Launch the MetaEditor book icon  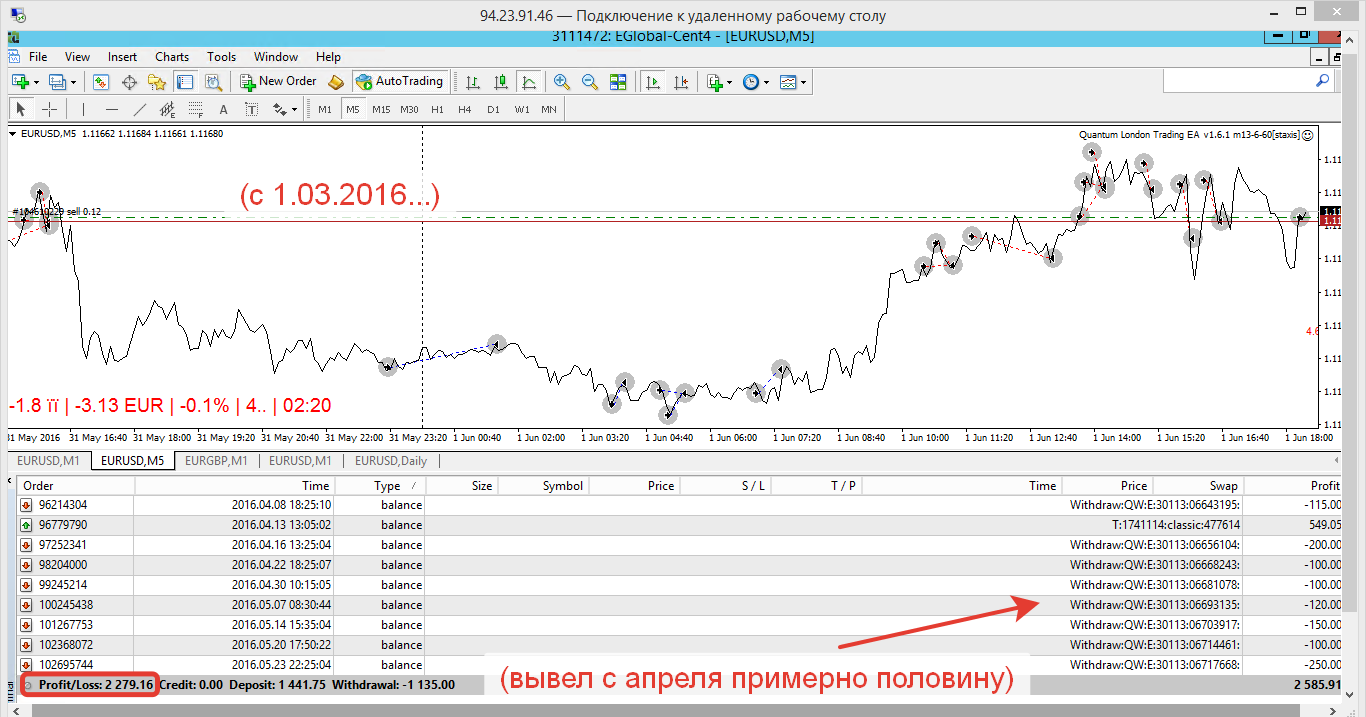(x=336, y=81)
